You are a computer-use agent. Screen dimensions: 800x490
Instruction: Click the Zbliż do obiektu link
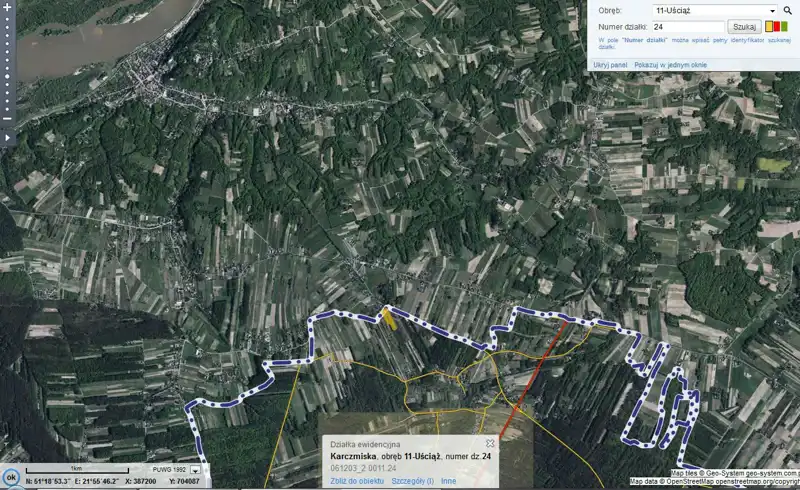(357, 481)
